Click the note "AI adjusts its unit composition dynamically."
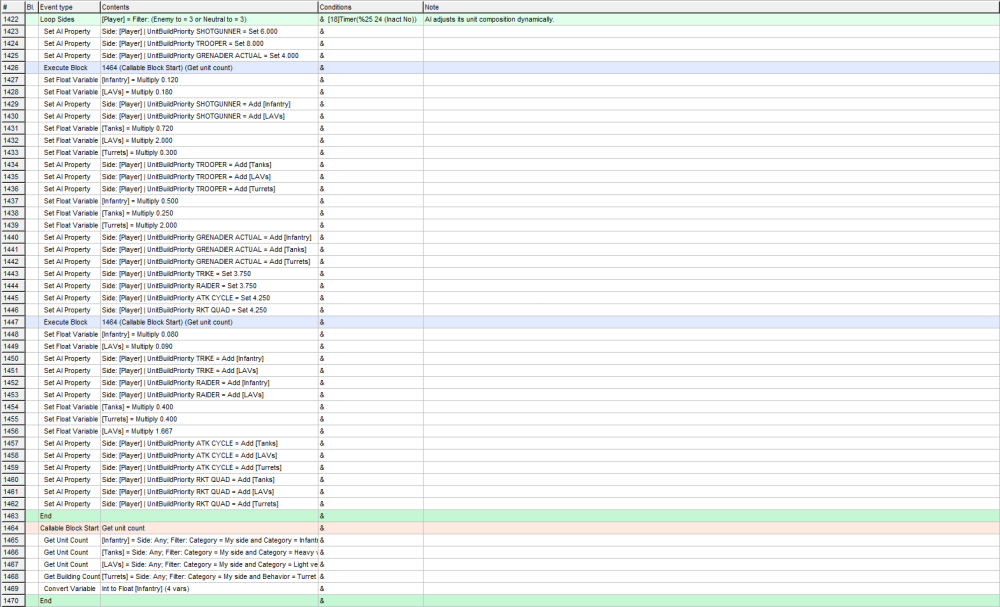 click(x=490, y=19)
